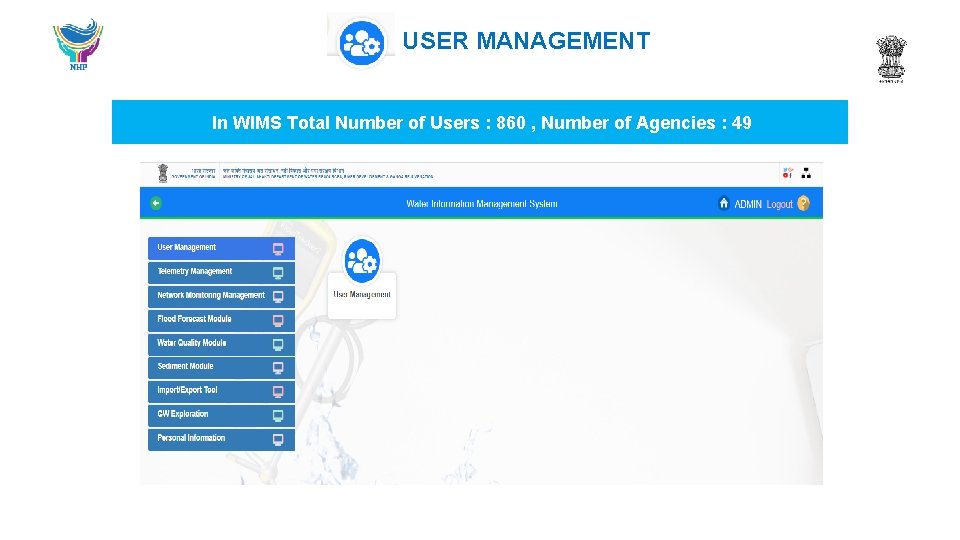Click the USER MANAGEMENT slide heading

click(526, 41)
